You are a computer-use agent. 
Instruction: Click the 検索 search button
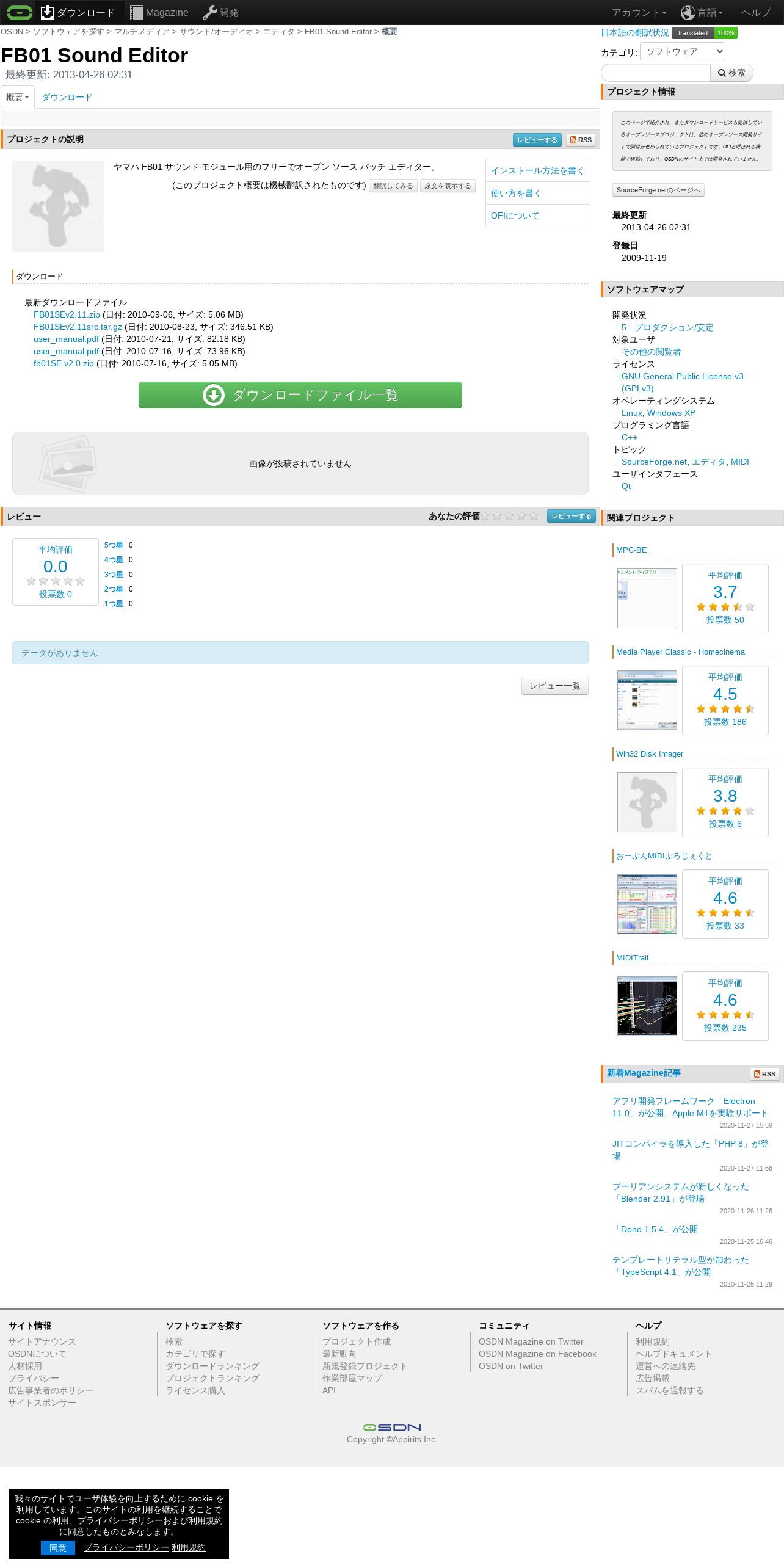(x=731, y=73)
